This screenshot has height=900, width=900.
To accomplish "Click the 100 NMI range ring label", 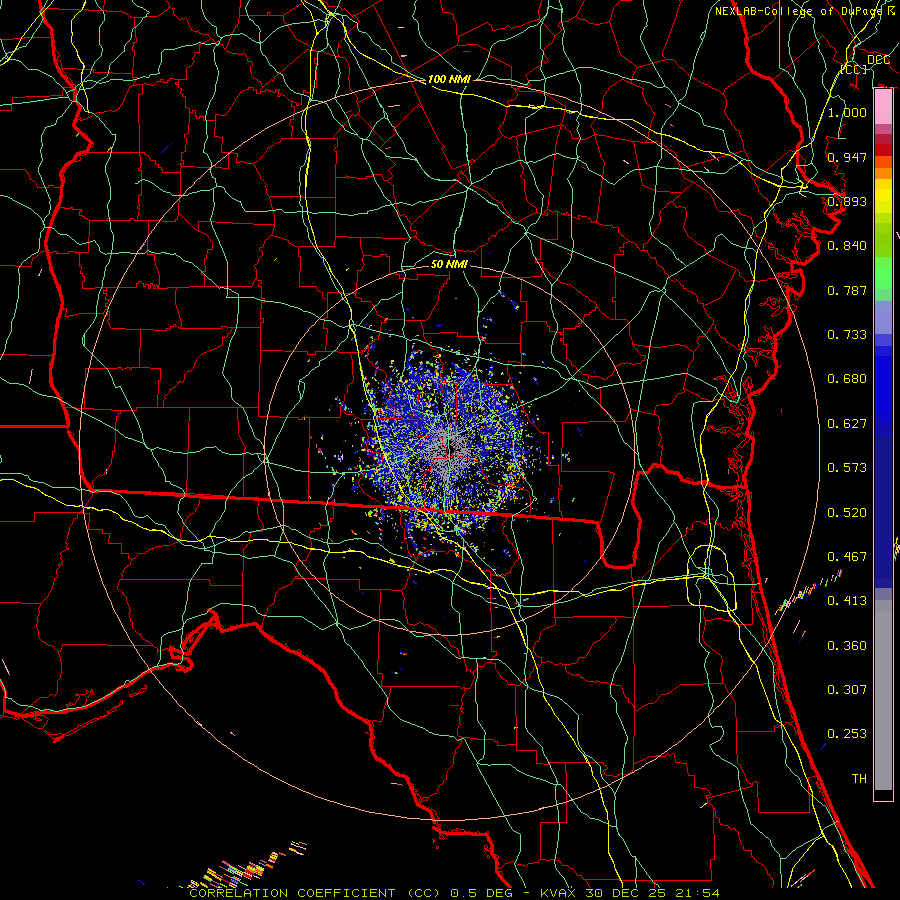I will (449, 79).
